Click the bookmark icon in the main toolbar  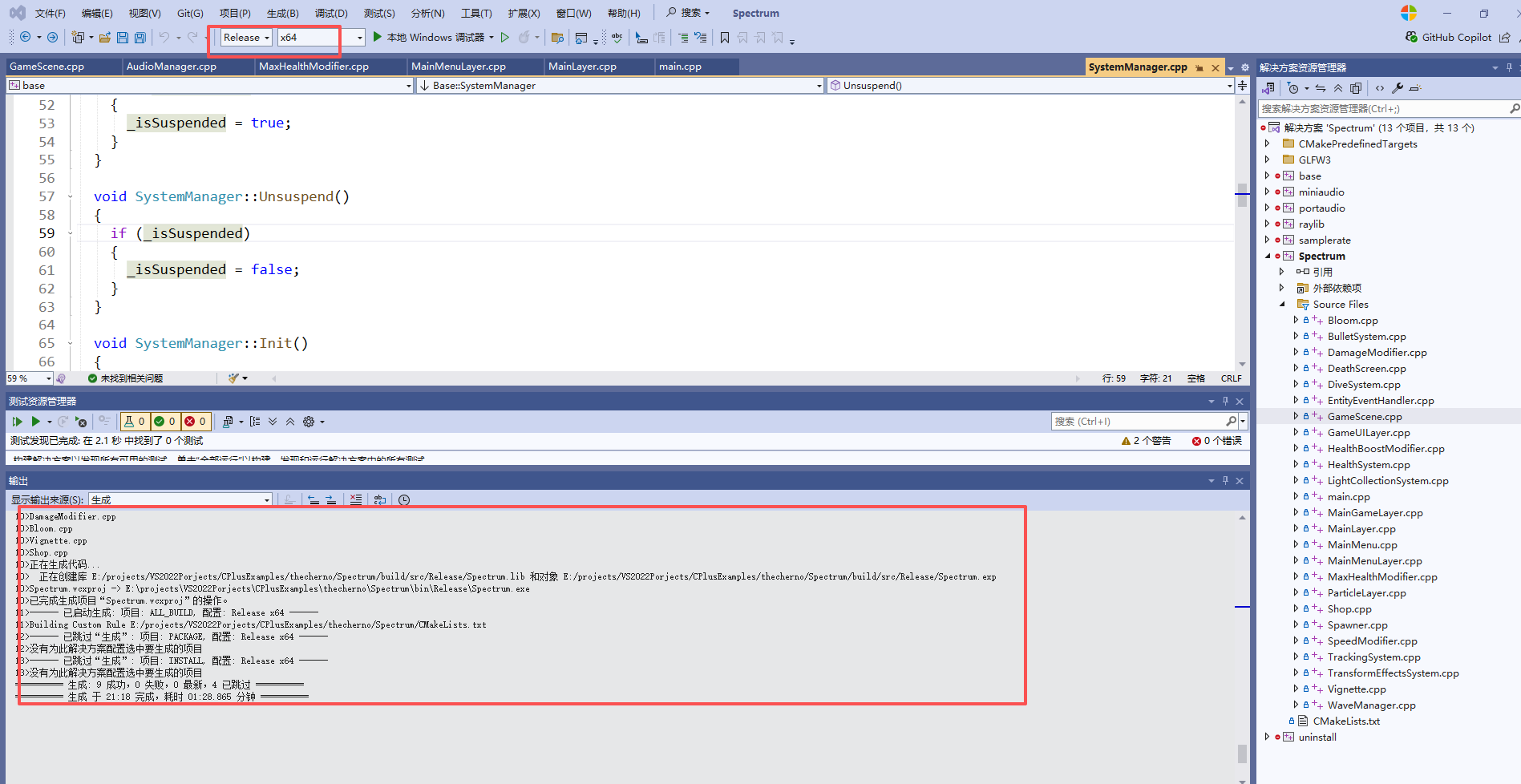point(725,37)
